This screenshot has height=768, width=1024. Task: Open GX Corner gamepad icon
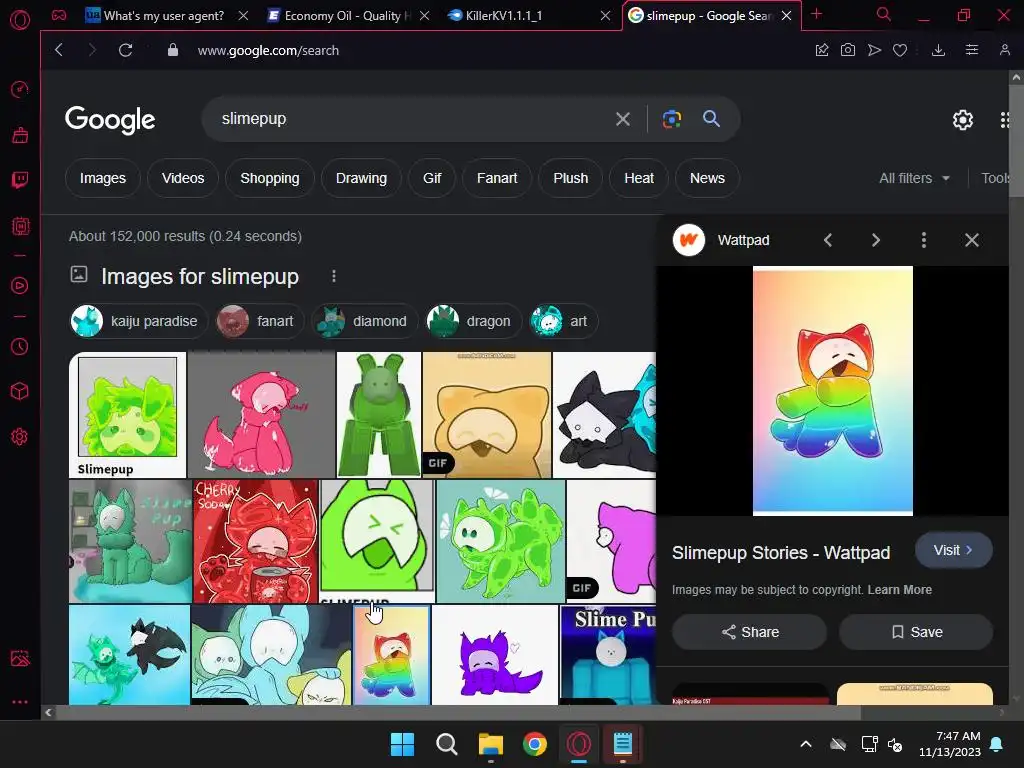click(59, 15)
